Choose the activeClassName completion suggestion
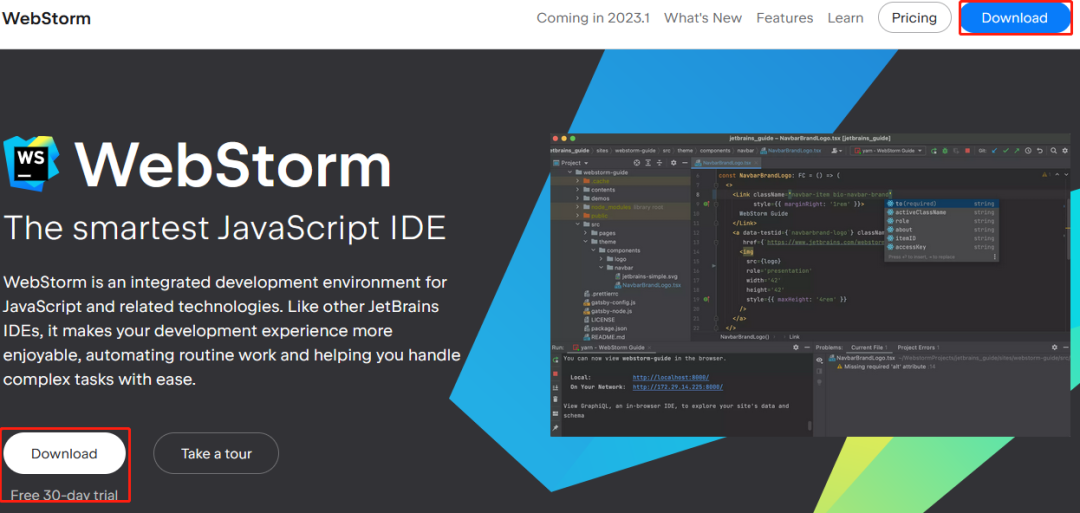The width and height of the screenshot is (1080, 513). coord(942,212)
